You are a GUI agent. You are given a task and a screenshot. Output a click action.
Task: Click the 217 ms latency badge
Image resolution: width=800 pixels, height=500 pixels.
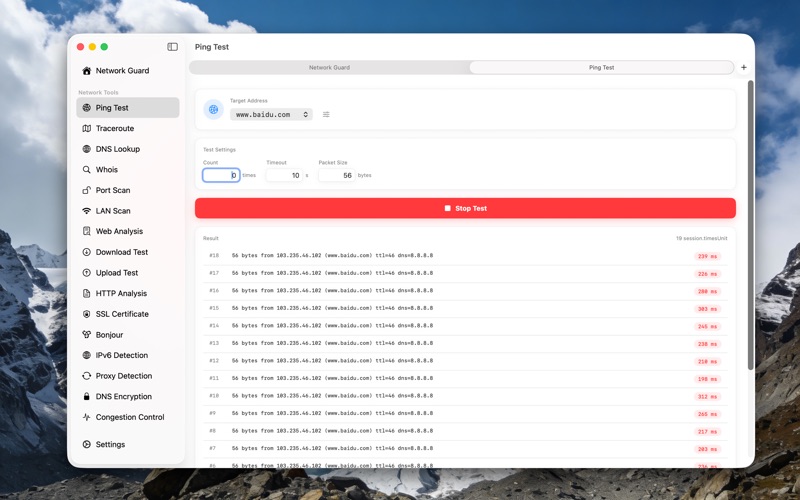click(x=707, y=432)
